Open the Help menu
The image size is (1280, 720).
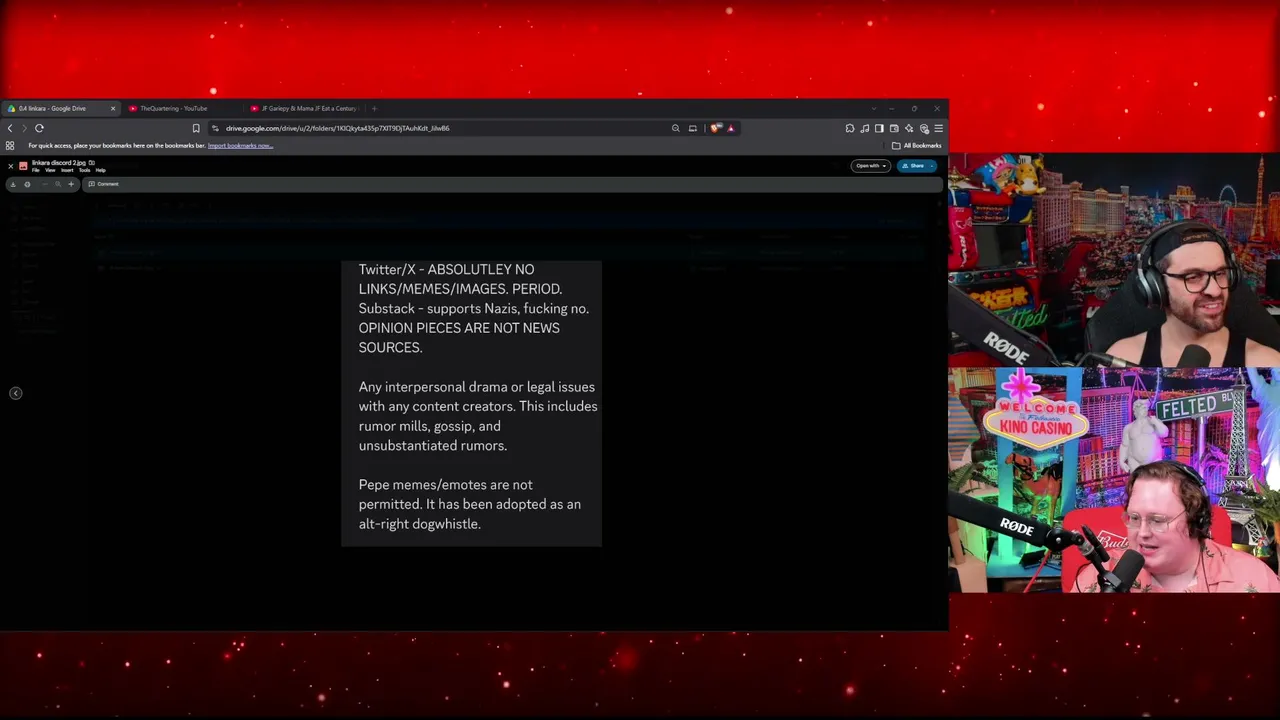pyautogui.click(x=100, y=171)
